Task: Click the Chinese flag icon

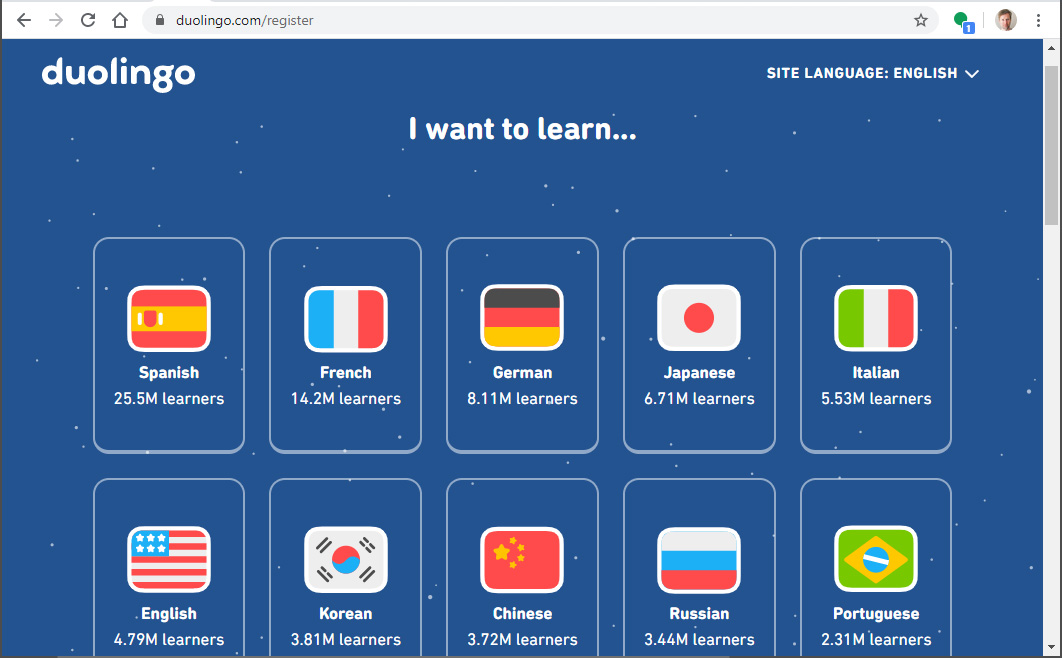Action: 522,559
